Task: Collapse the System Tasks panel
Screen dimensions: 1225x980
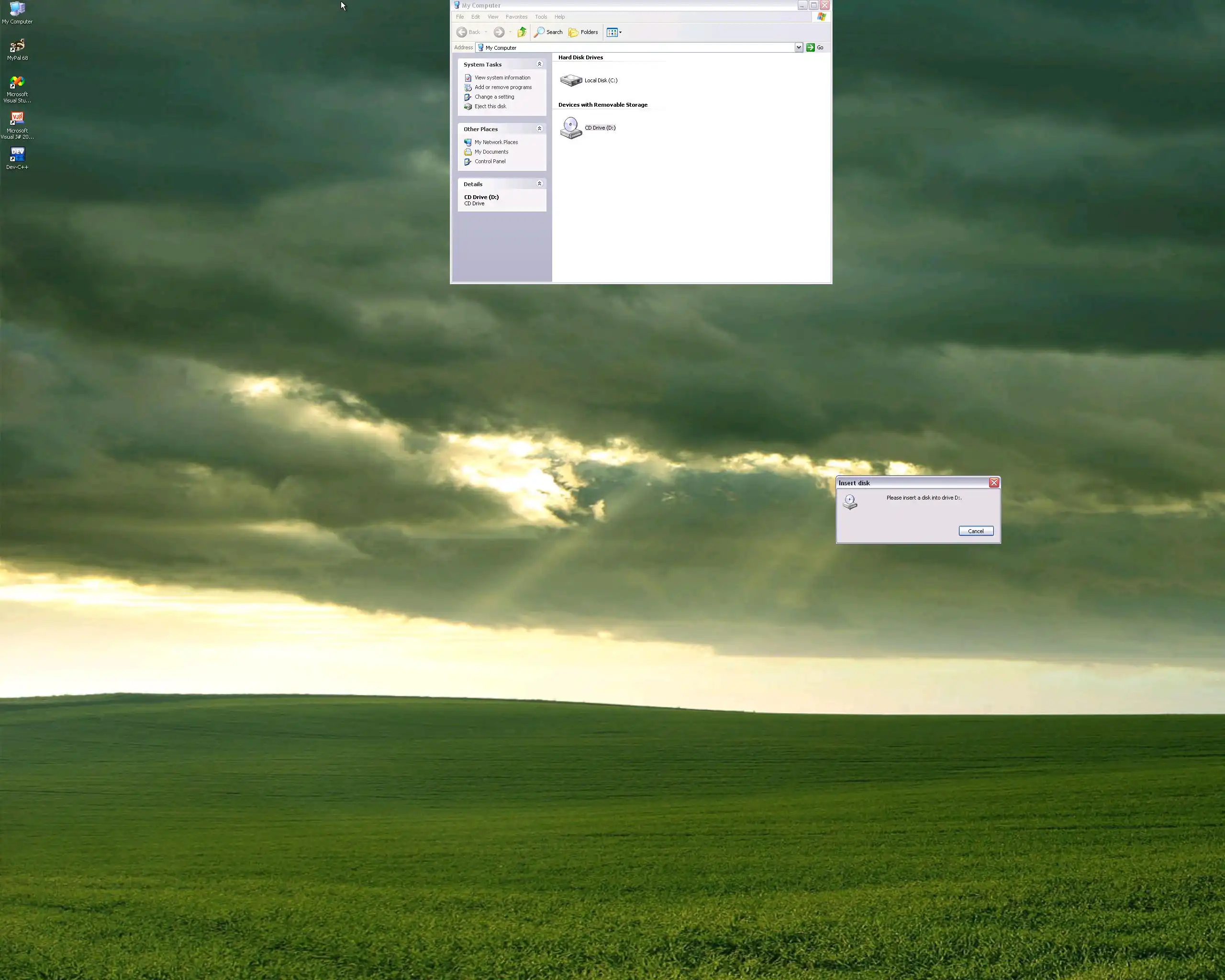Action: coord(539,64)
